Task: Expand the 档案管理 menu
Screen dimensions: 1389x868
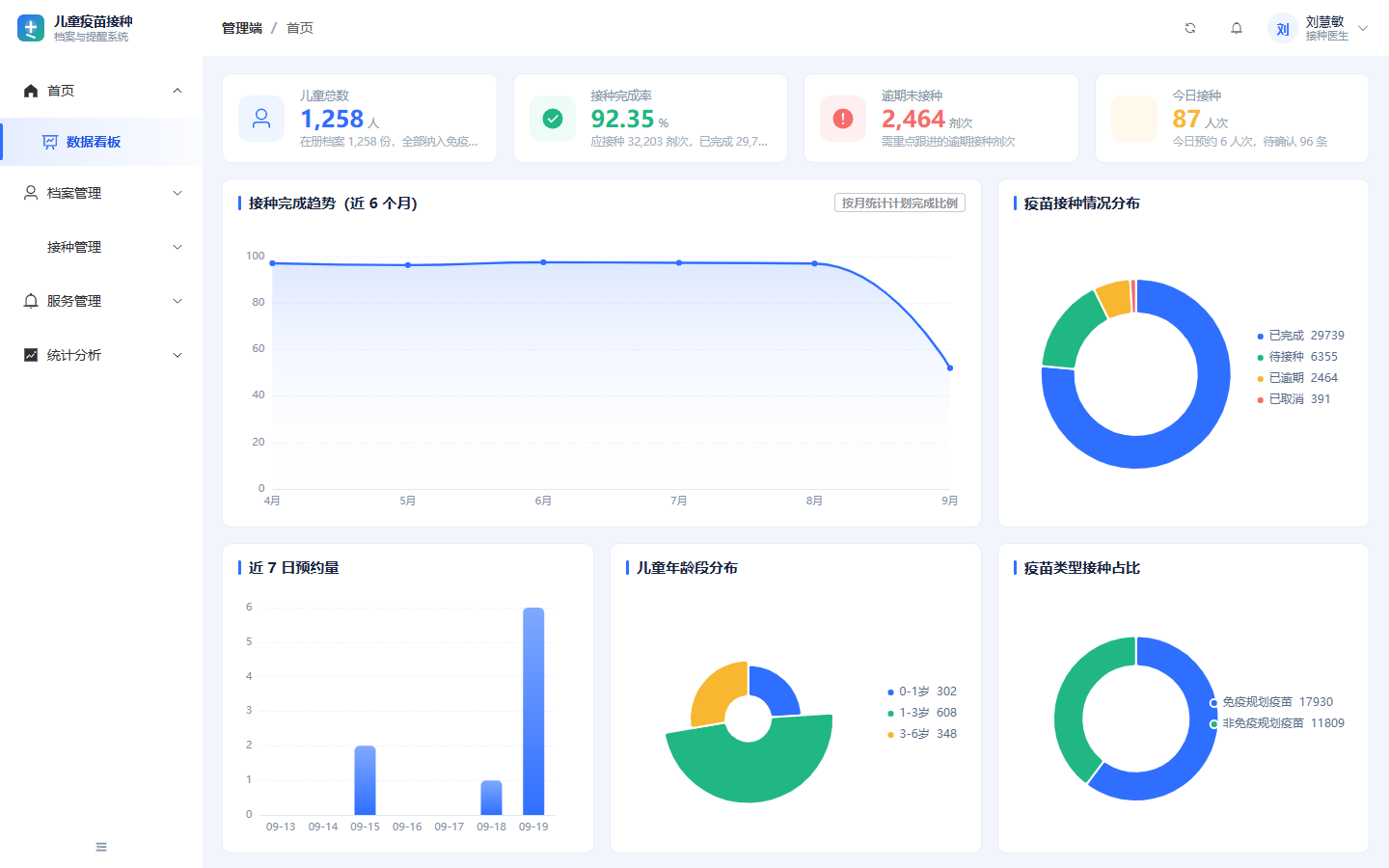Action: [101, 193]
